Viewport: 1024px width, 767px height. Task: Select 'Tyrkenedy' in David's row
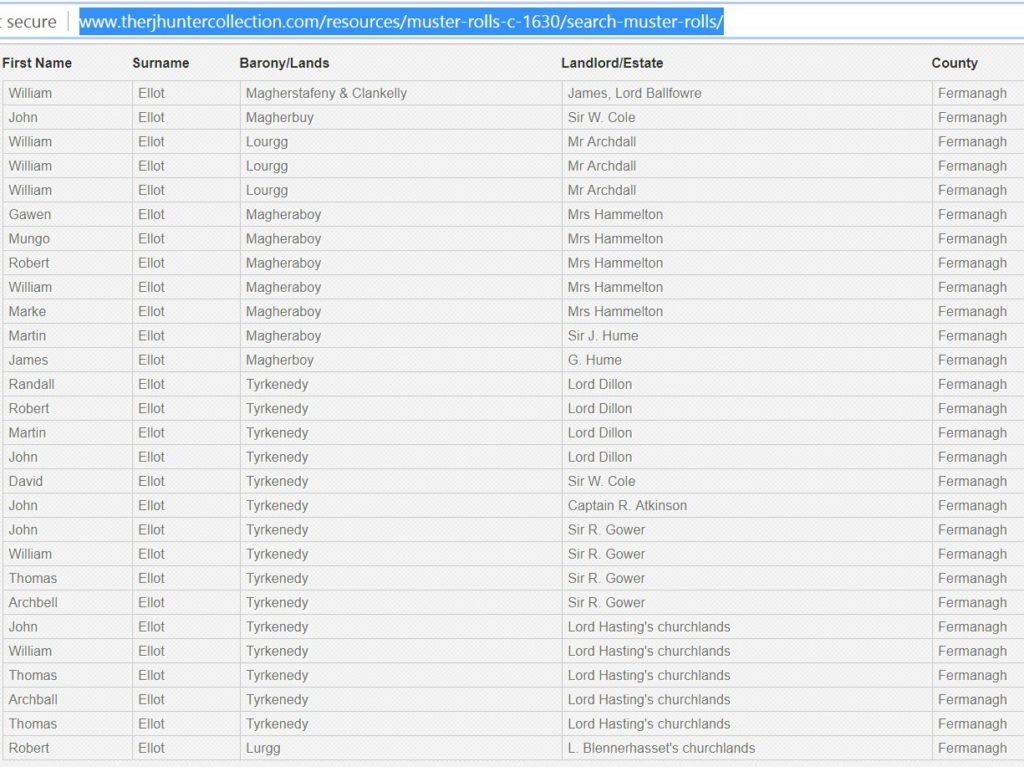pyautogui.click(x=277, y=481)
